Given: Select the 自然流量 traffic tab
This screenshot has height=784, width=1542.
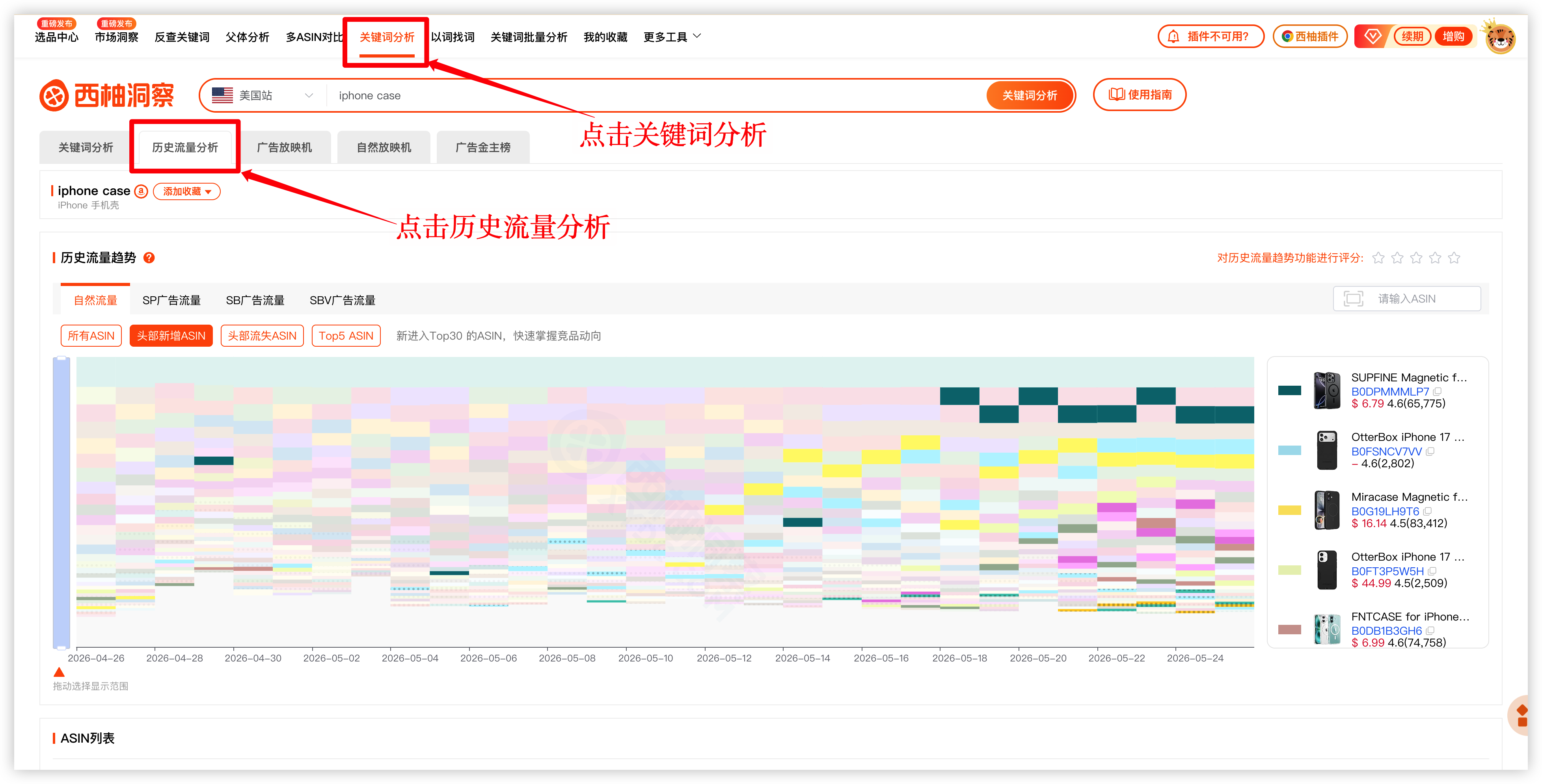Looking at the screenshot, I should pyautogui.click(x=95, y=300).
